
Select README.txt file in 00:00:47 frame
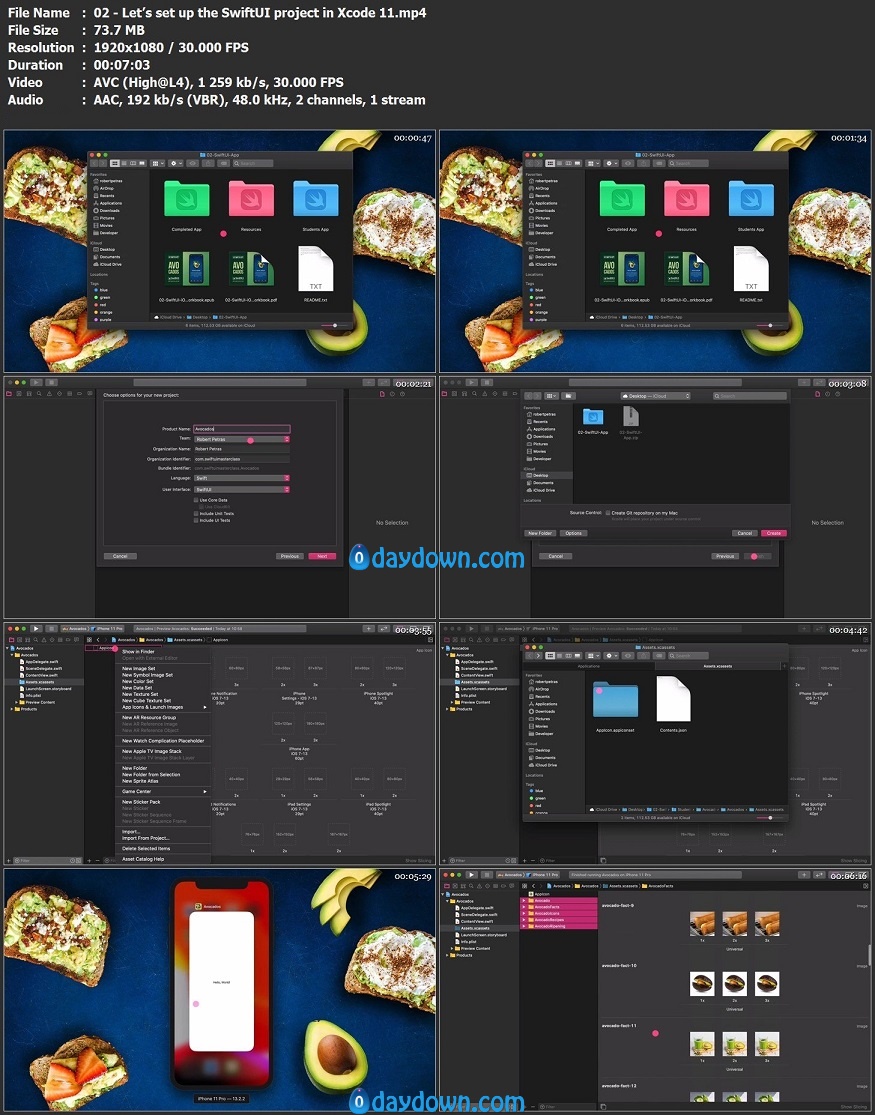316,270
